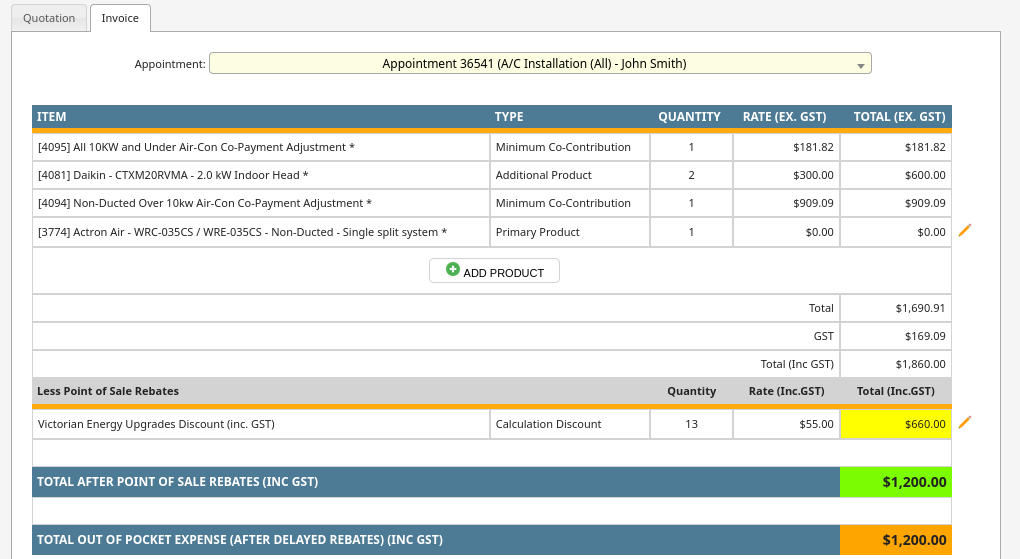This screenshot has height=559, width=1020.
Task: Click the green plus icon in Add Product
Action: (453, 270)
